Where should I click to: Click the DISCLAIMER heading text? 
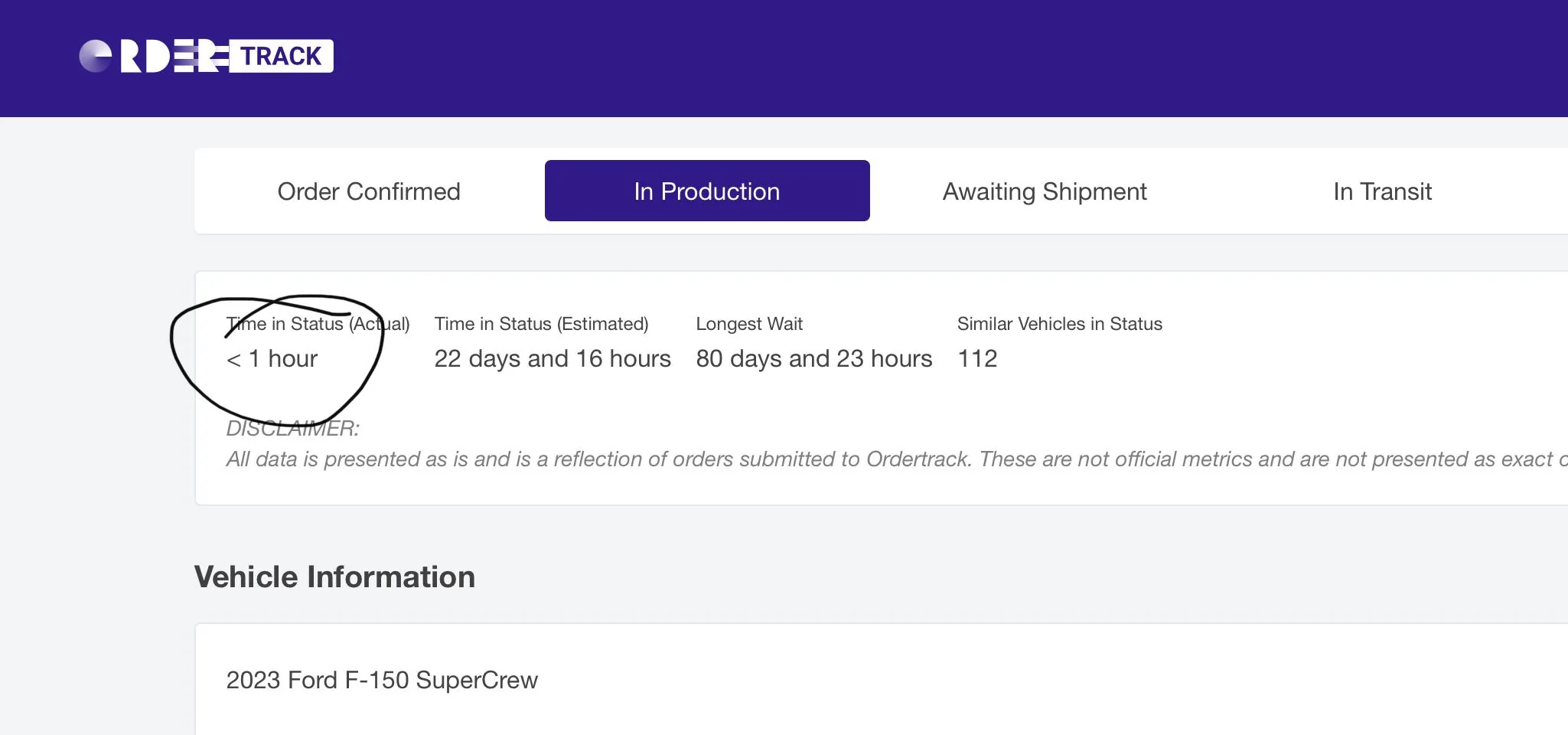tap(292, 428)
